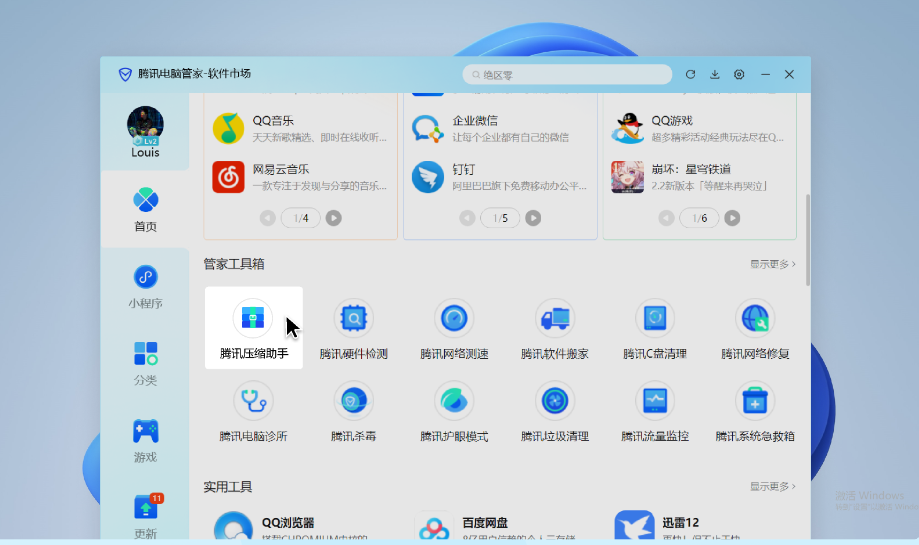Click the 企业微信 app icon
The image size is (919, 545).
click(x=427, y=128)
